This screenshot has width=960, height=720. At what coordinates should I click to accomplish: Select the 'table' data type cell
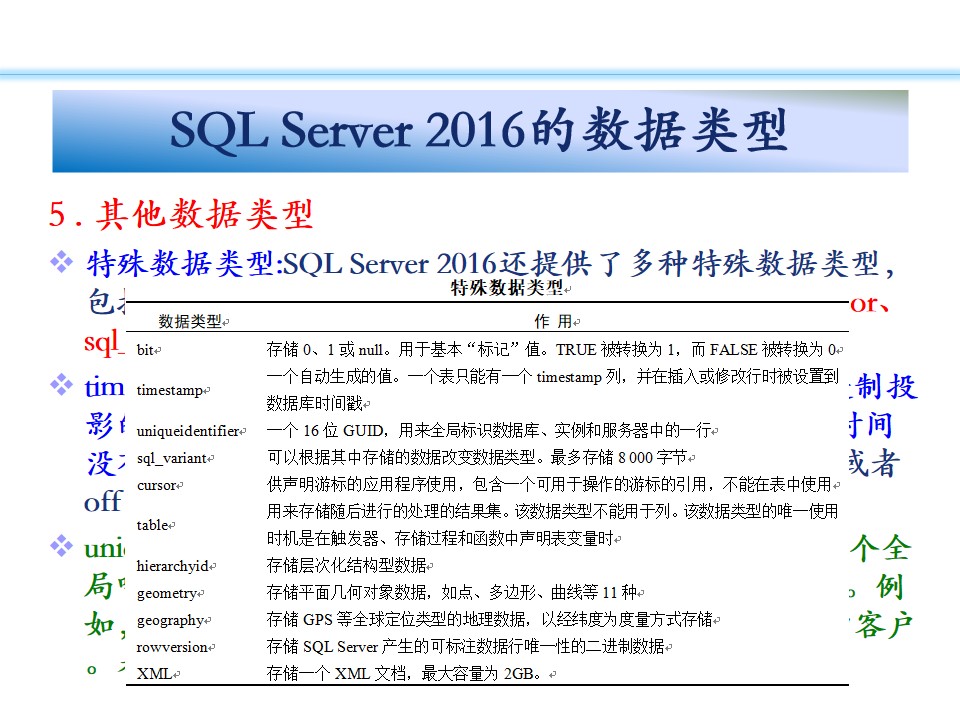[152, 525]
